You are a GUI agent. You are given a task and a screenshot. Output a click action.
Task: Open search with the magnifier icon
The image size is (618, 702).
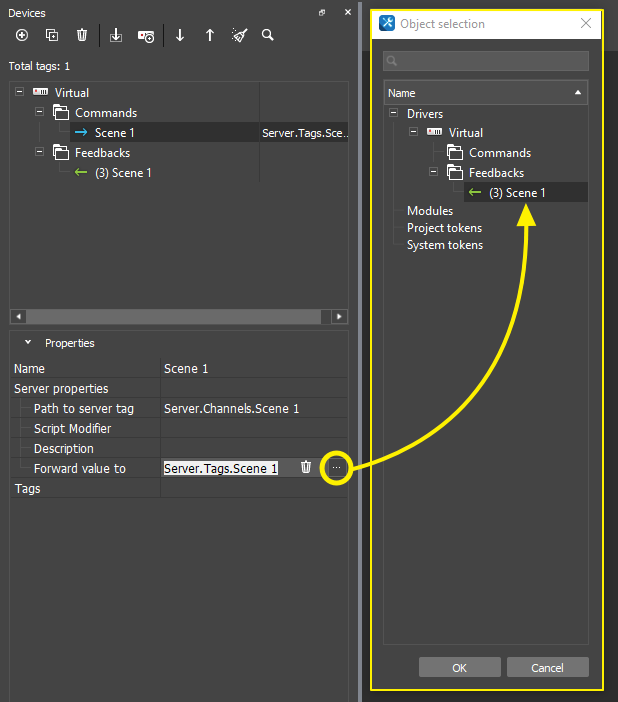coord(268,35)
